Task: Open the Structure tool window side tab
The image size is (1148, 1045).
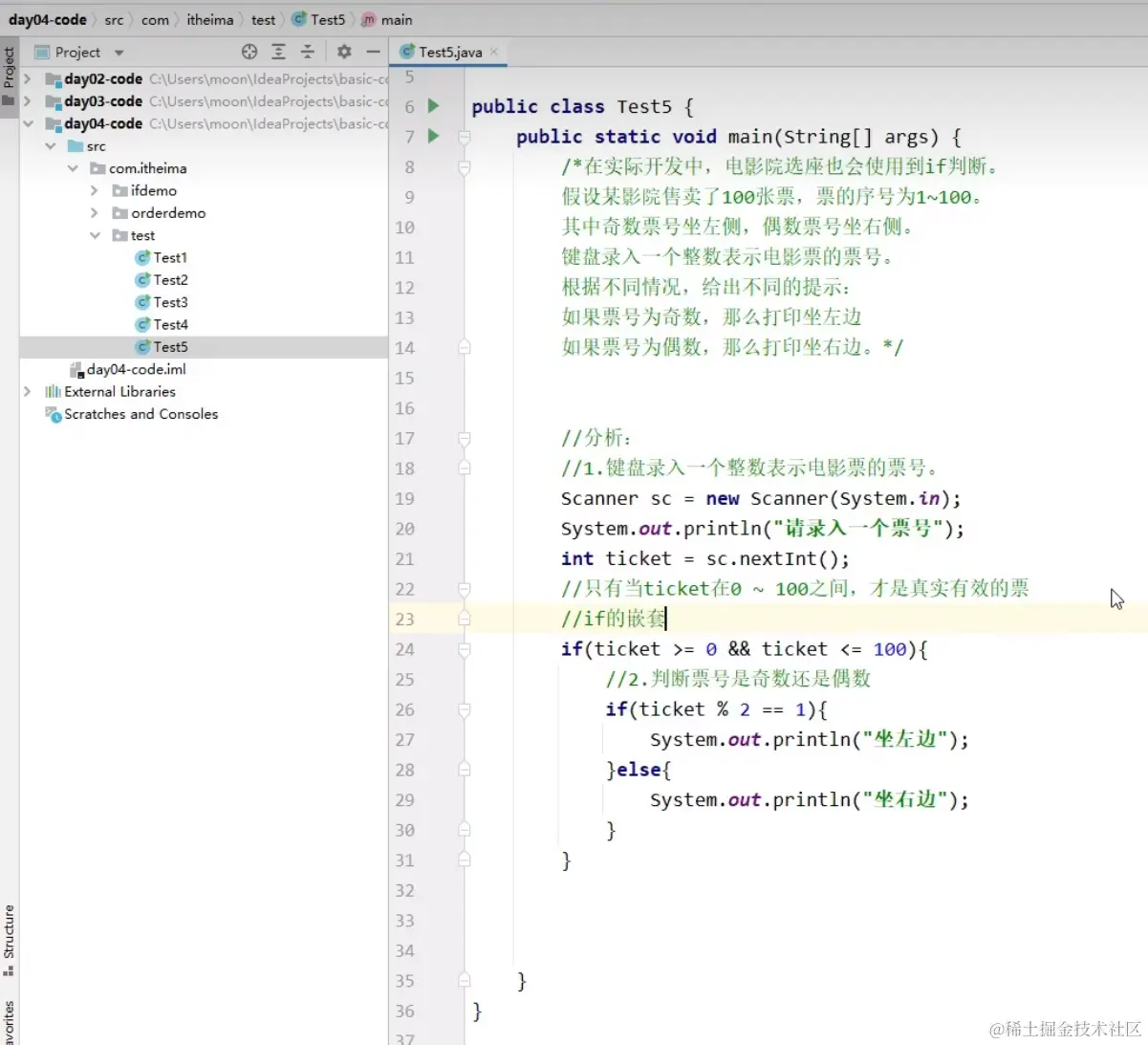Action: (x=9, y=939)
